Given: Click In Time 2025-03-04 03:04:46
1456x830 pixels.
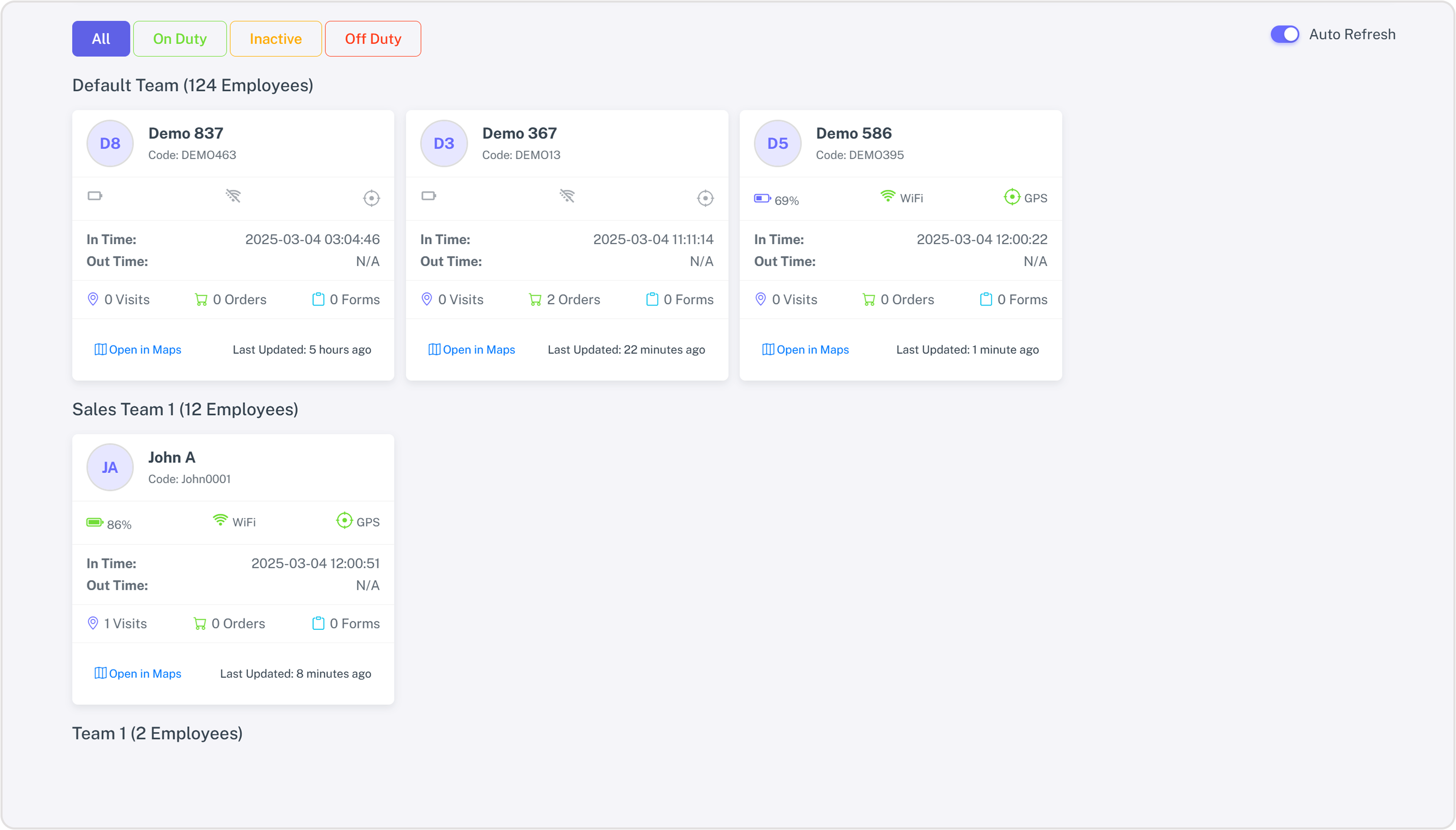Looking at the screenshot, I should (x=312, y=239).
